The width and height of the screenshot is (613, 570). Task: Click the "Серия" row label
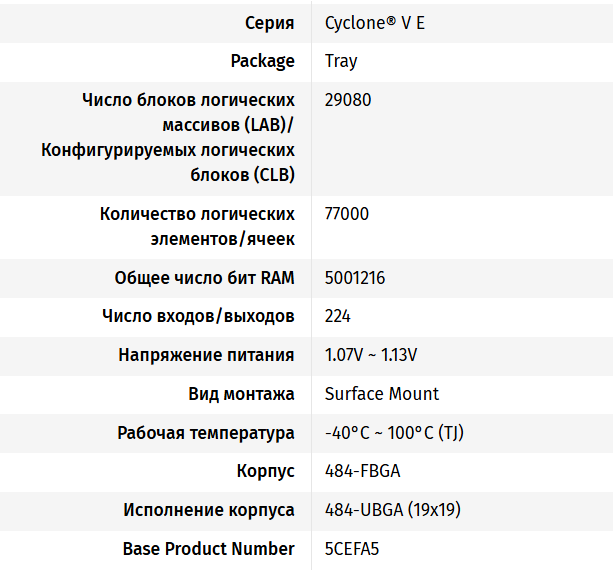(x=268, y=22)
